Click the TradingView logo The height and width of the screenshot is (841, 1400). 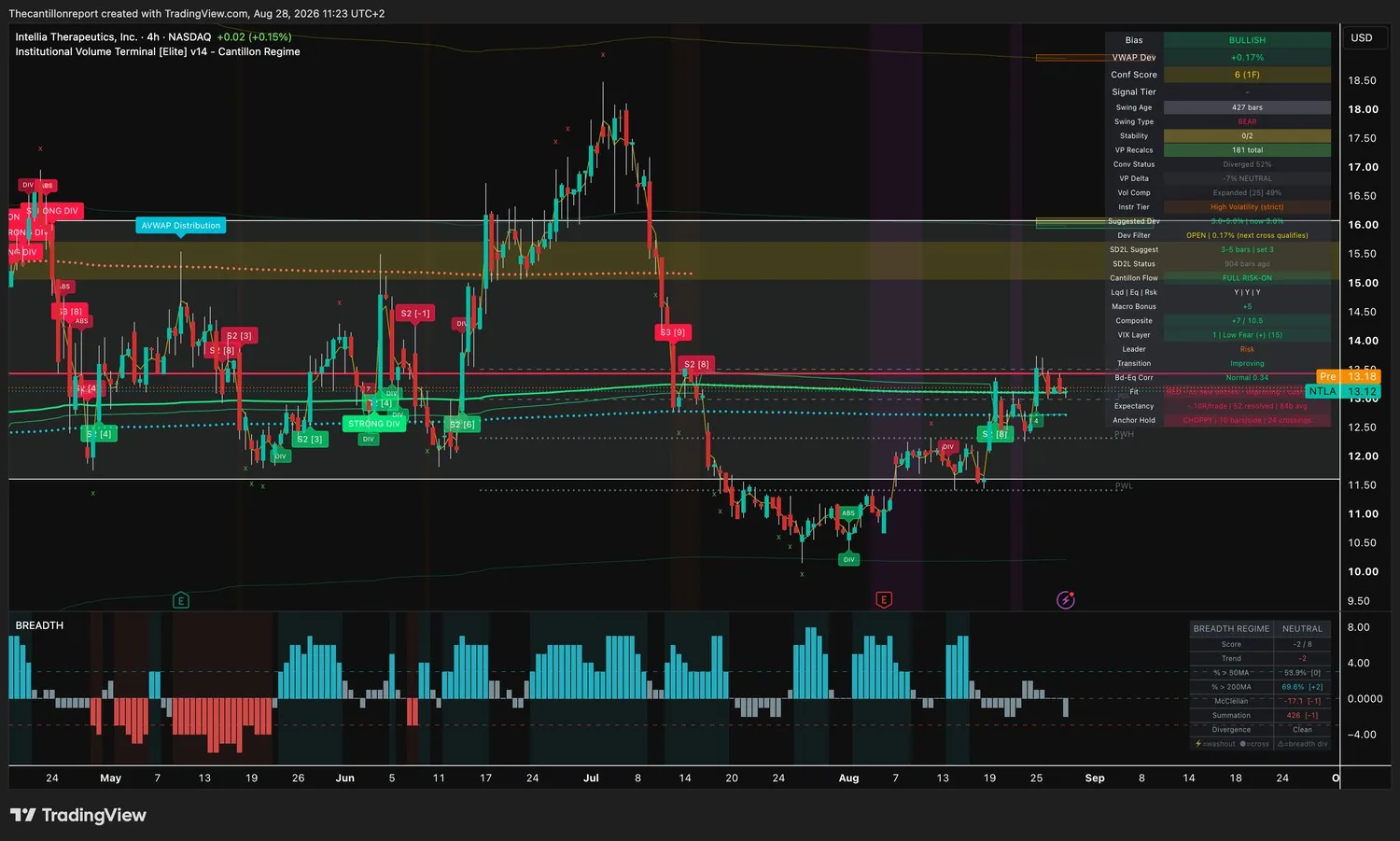[x=78, y=815]
